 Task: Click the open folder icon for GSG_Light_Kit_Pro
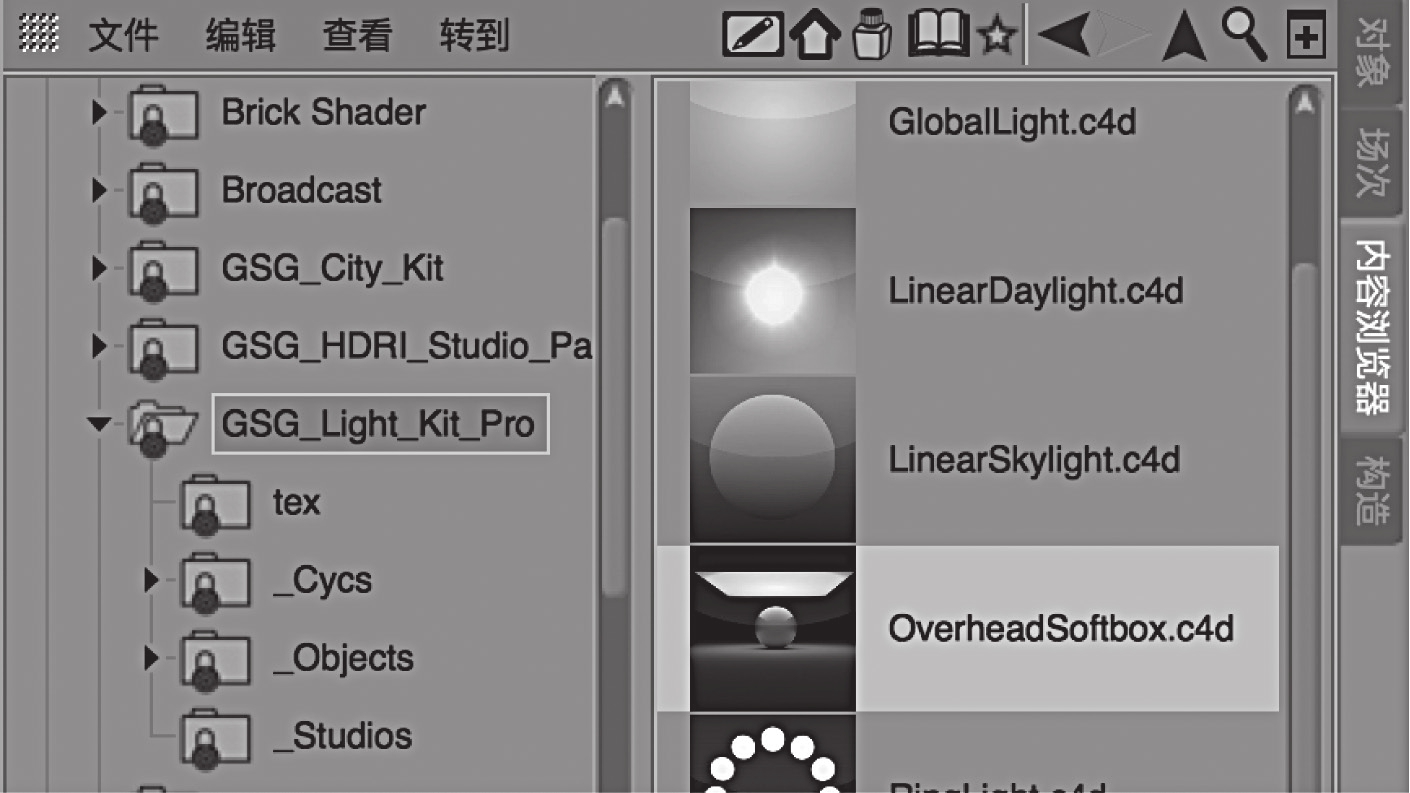tap(163, 429)
